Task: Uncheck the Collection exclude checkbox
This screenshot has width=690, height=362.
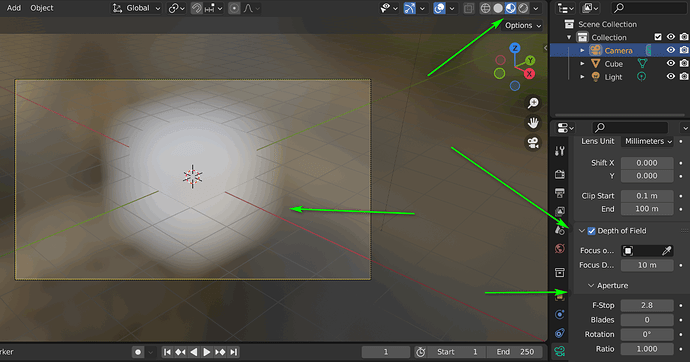Action: click(x=658, y=37)
